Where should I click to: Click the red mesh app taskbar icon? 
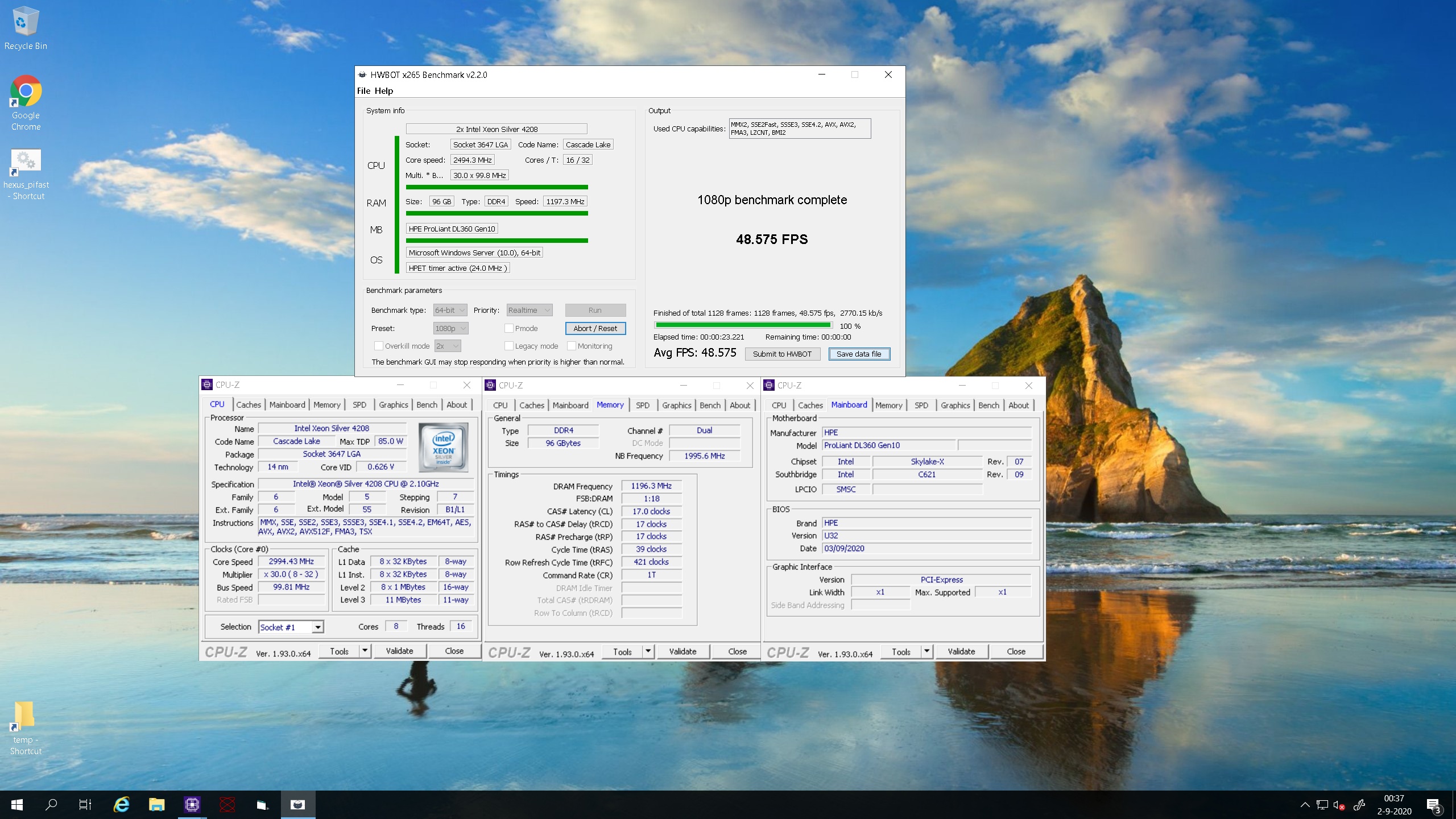point(227,805)
